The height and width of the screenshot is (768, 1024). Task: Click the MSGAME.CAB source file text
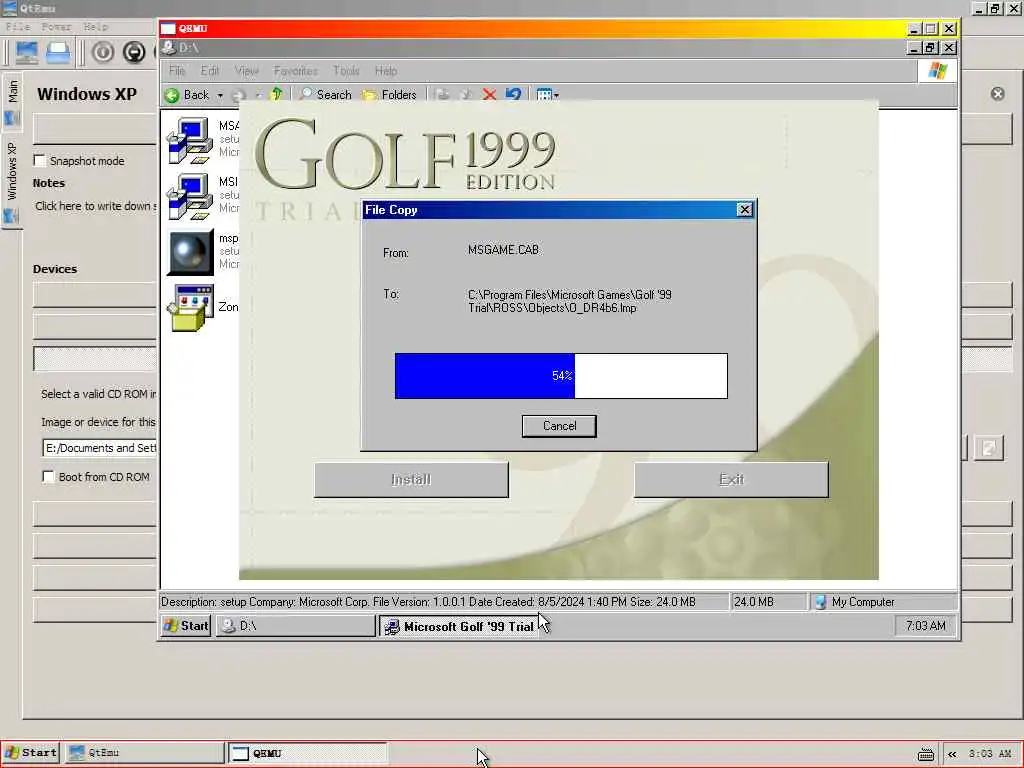point(504,249)
